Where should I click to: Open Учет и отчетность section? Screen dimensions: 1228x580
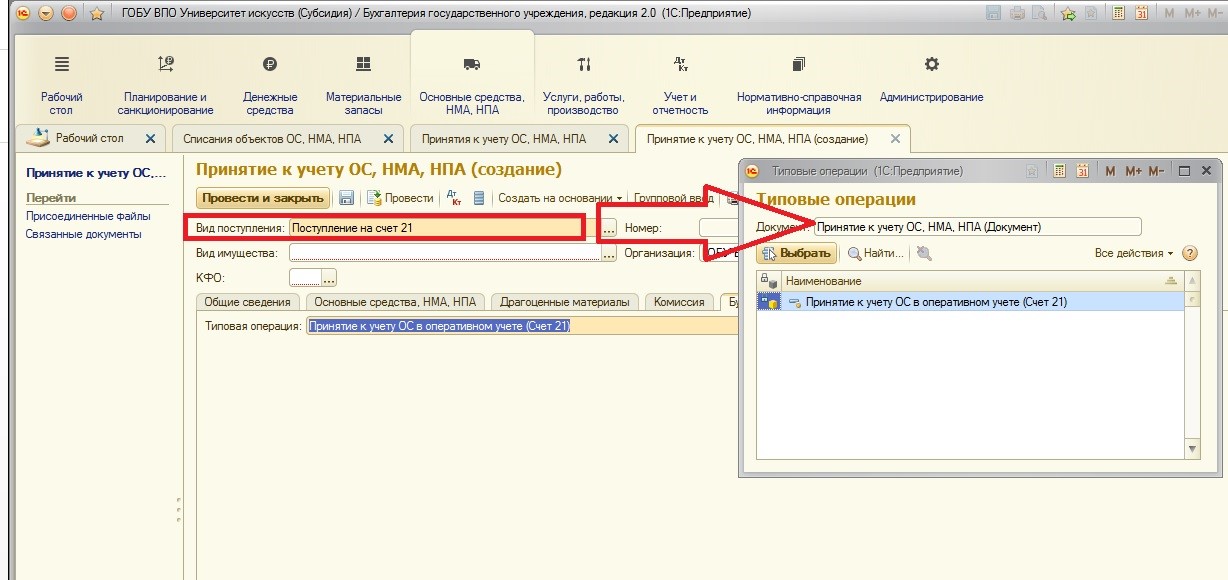point(680,86)
